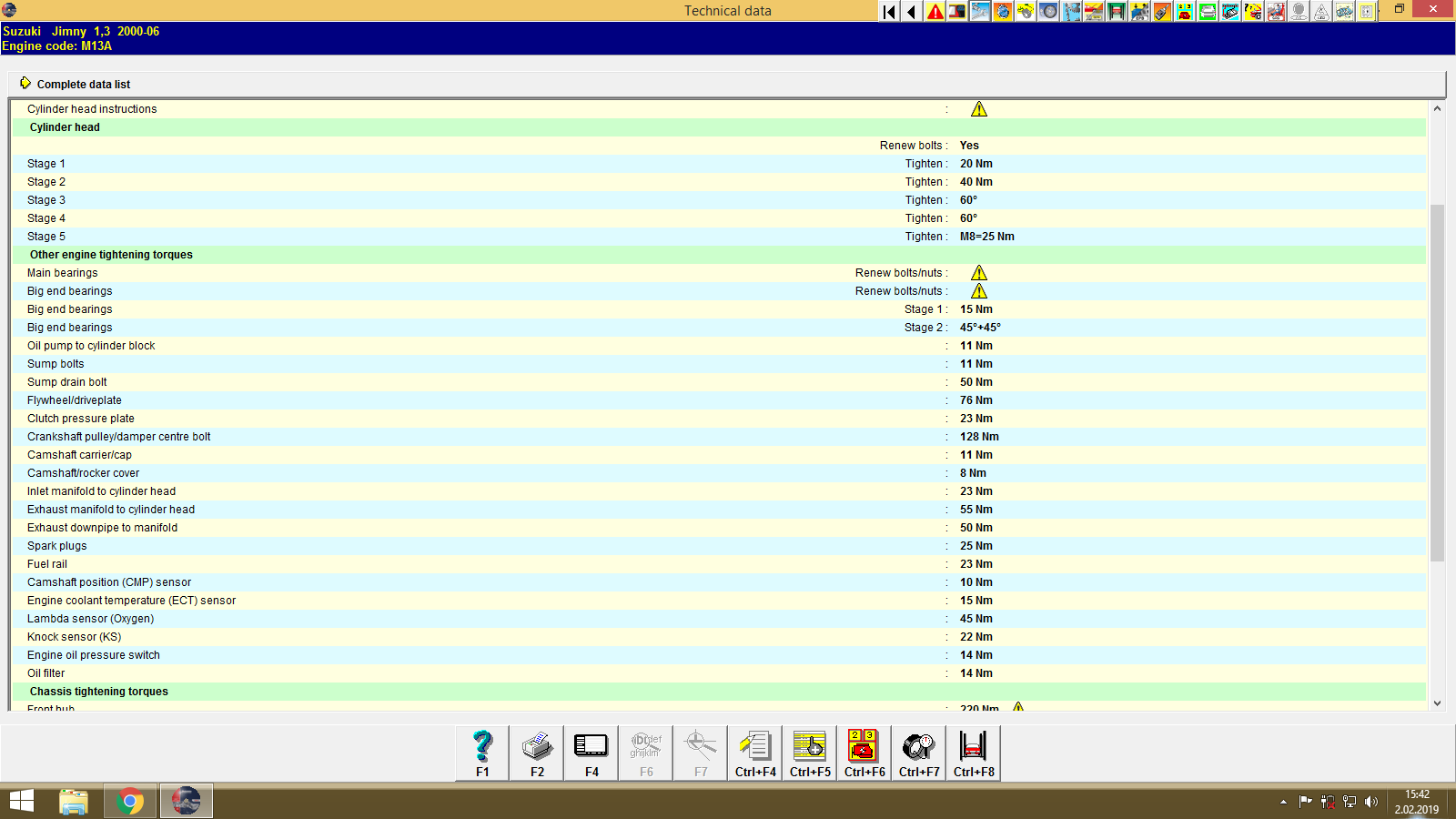Click the Windows Start button
This screenshot has width=1456, height=819.
[20, 801]
